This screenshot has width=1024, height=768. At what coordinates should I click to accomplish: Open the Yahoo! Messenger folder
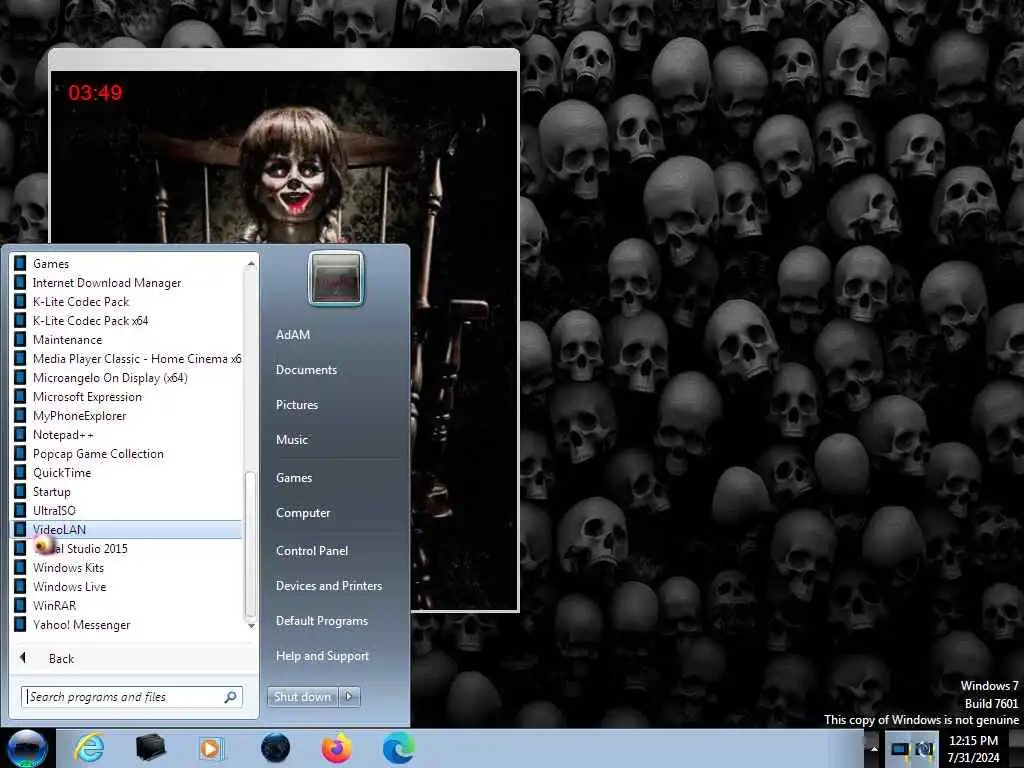pos(127,624)
